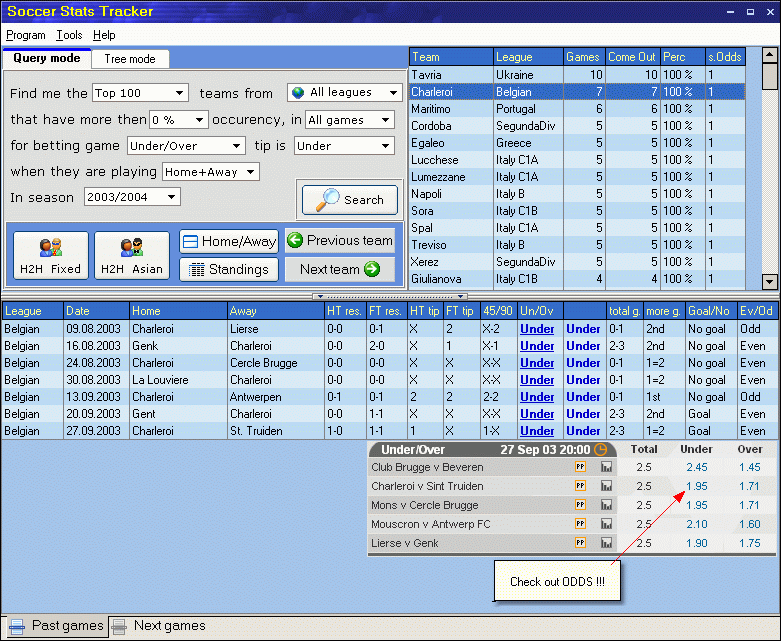This screenshot has width=781, height=641.
Task: Open the Tools menu
Action: pyautogui.click(x=69, y=35)
